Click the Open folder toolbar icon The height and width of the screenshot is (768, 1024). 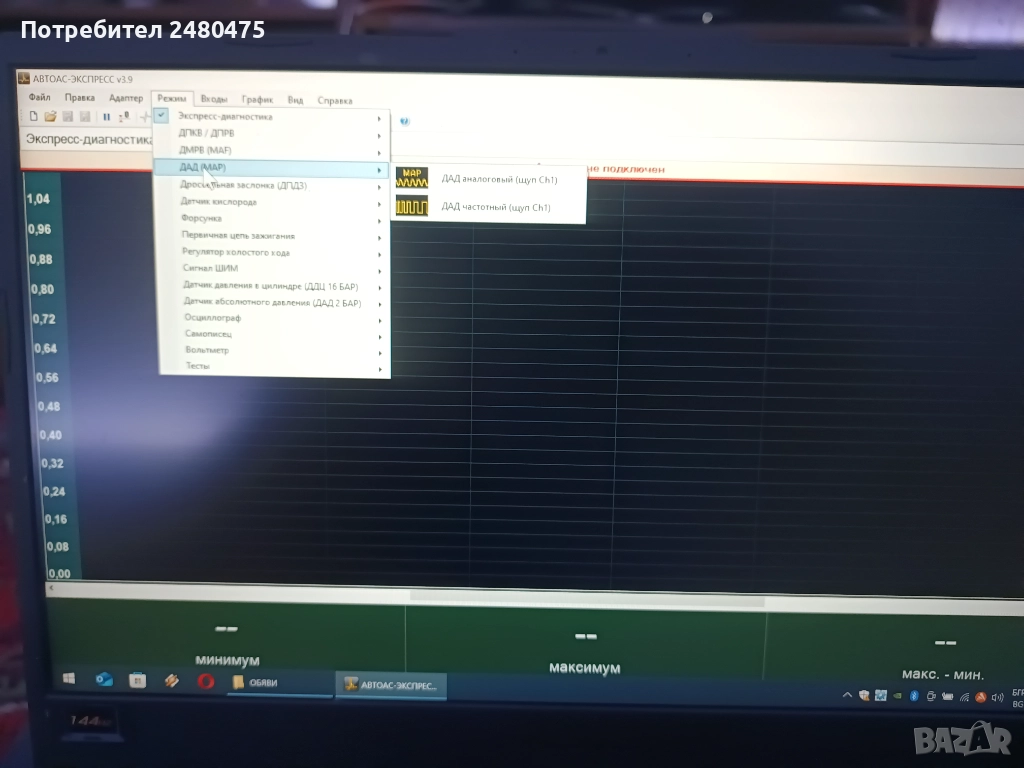click(x=50, y=117)
